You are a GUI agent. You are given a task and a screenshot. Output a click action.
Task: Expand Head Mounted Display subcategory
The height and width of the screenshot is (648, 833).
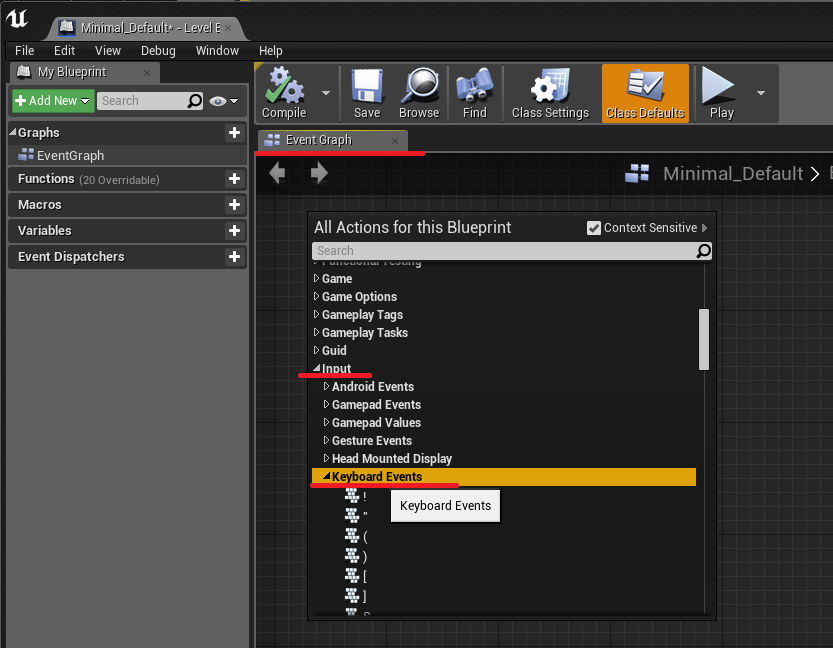pyautogui.click(x=326, y=458)
